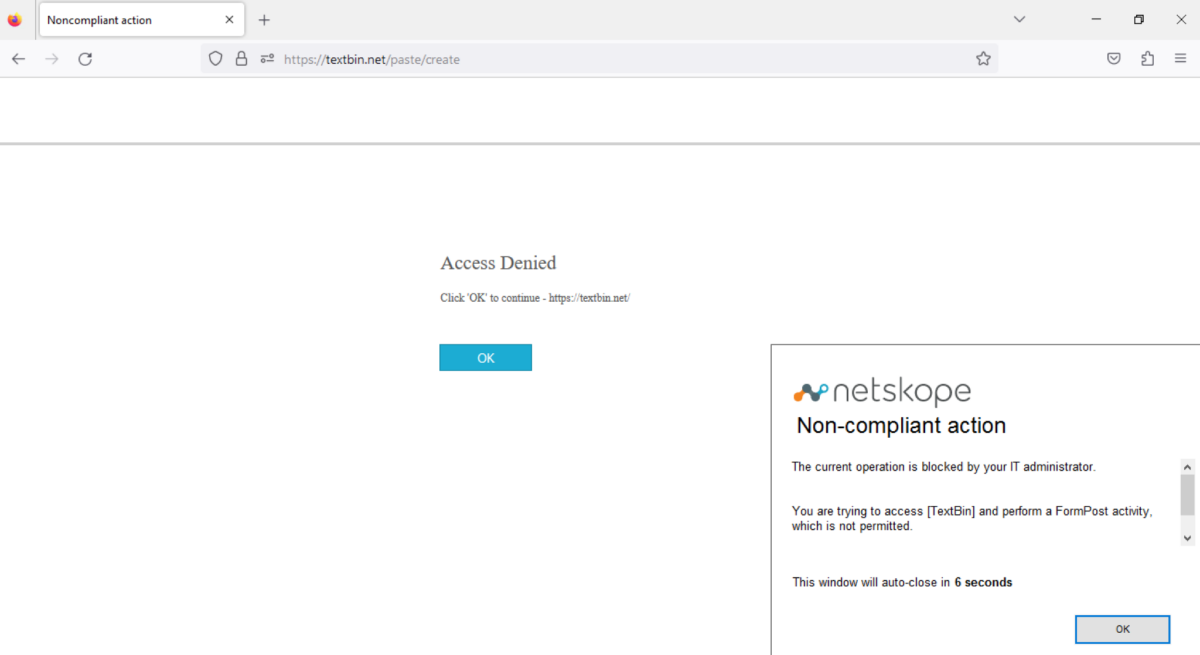This screenshot has width=1200, height=655.
Task: Open a new tab with the plus button
Action: [264, 19]
